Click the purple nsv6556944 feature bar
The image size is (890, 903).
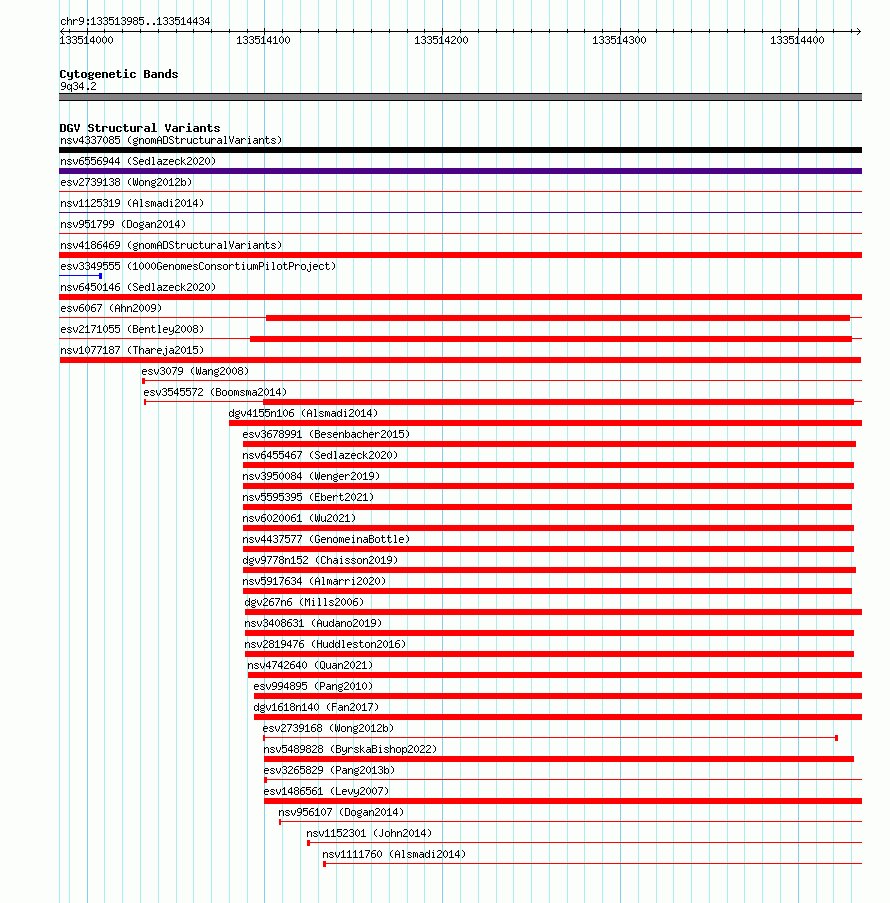pos(460,171)
